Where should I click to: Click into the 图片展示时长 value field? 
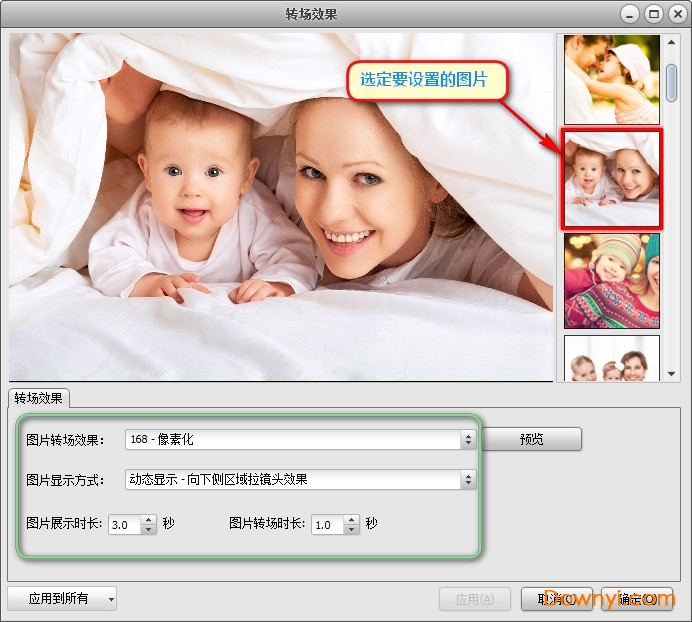pyautogui.click(x=125, y=525)
